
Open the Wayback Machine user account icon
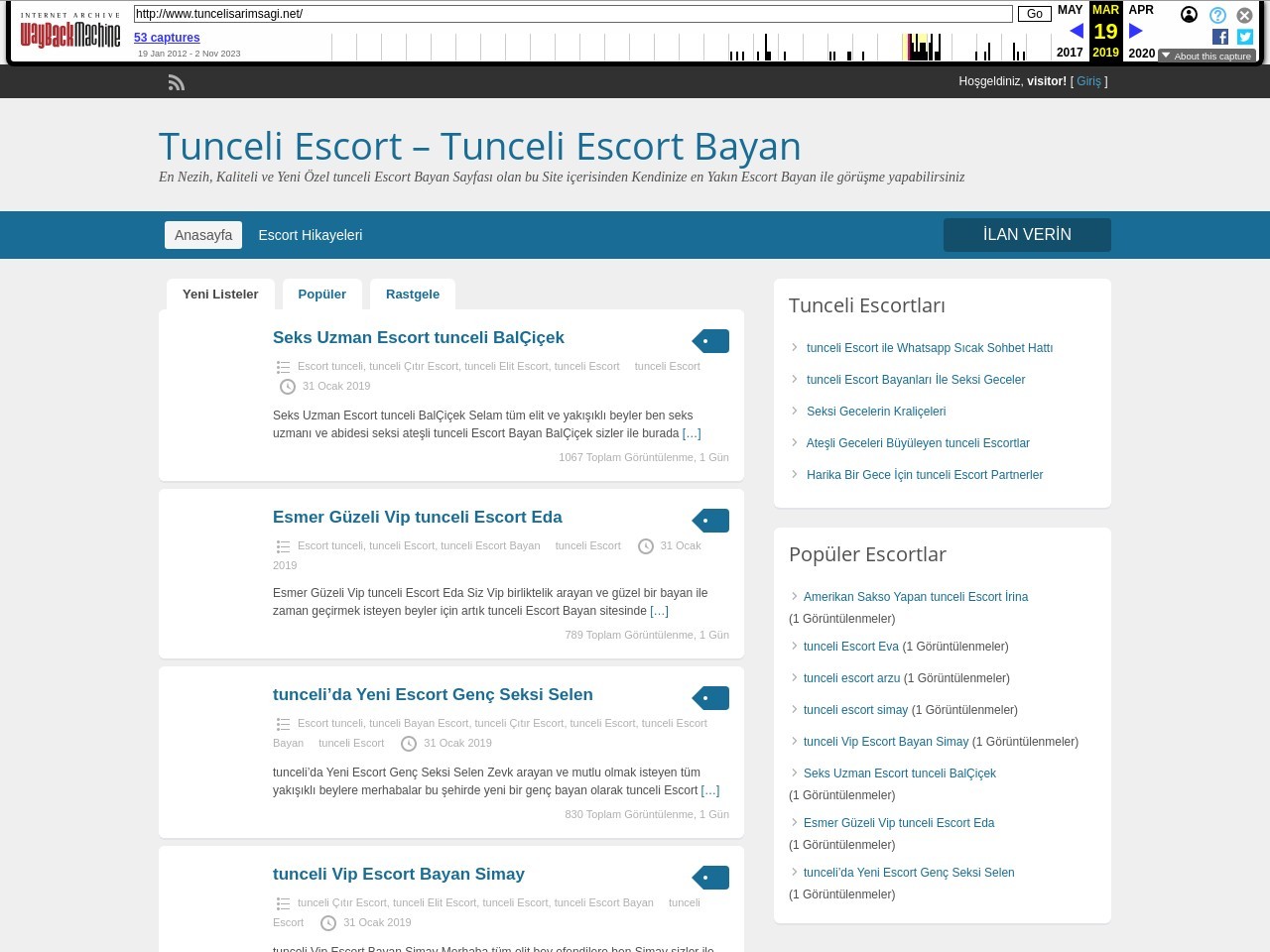[1189, 15]
